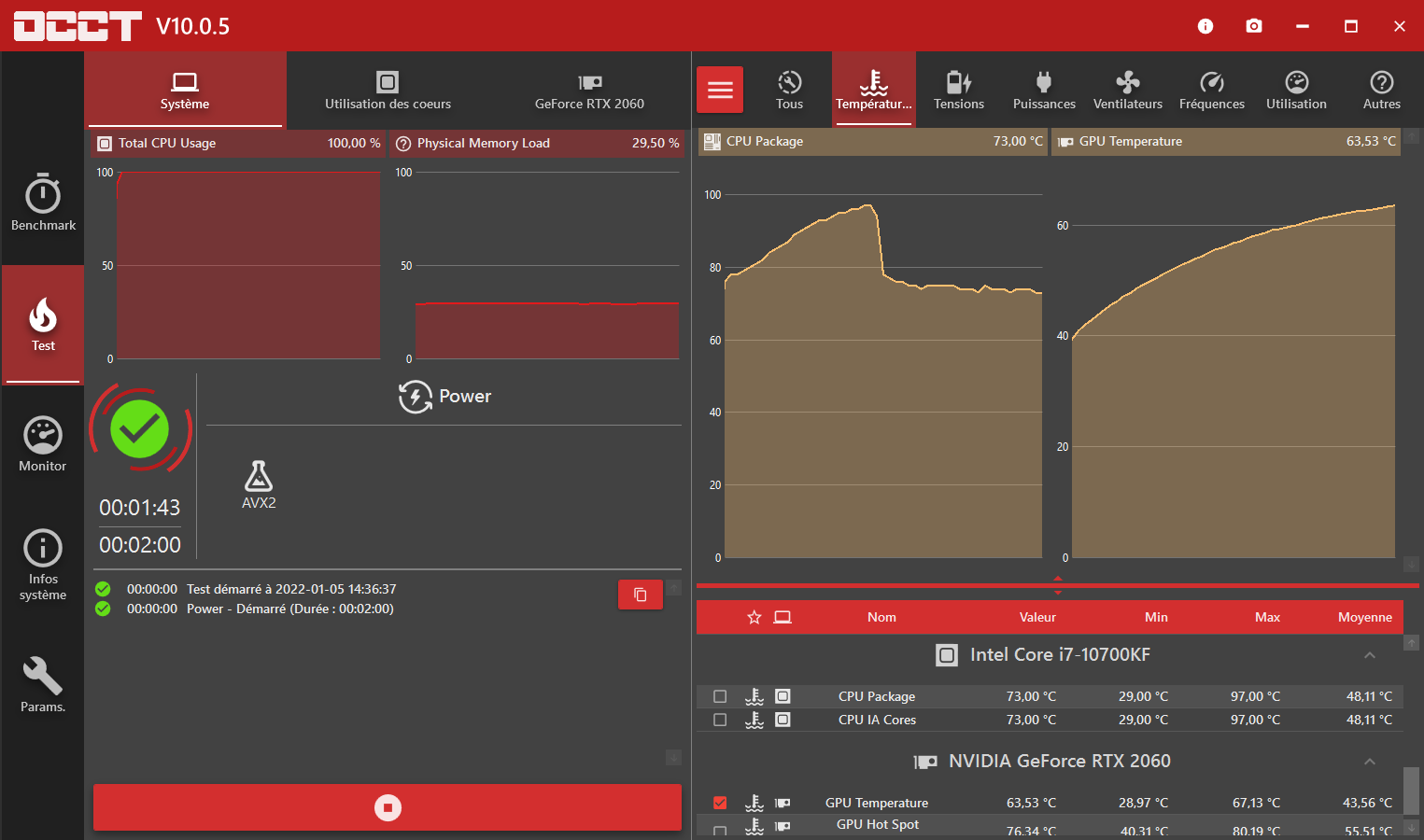Click the GPU Temperature graph header icon
This screenshot has height=840, width=1424.
click(1065, 142)
